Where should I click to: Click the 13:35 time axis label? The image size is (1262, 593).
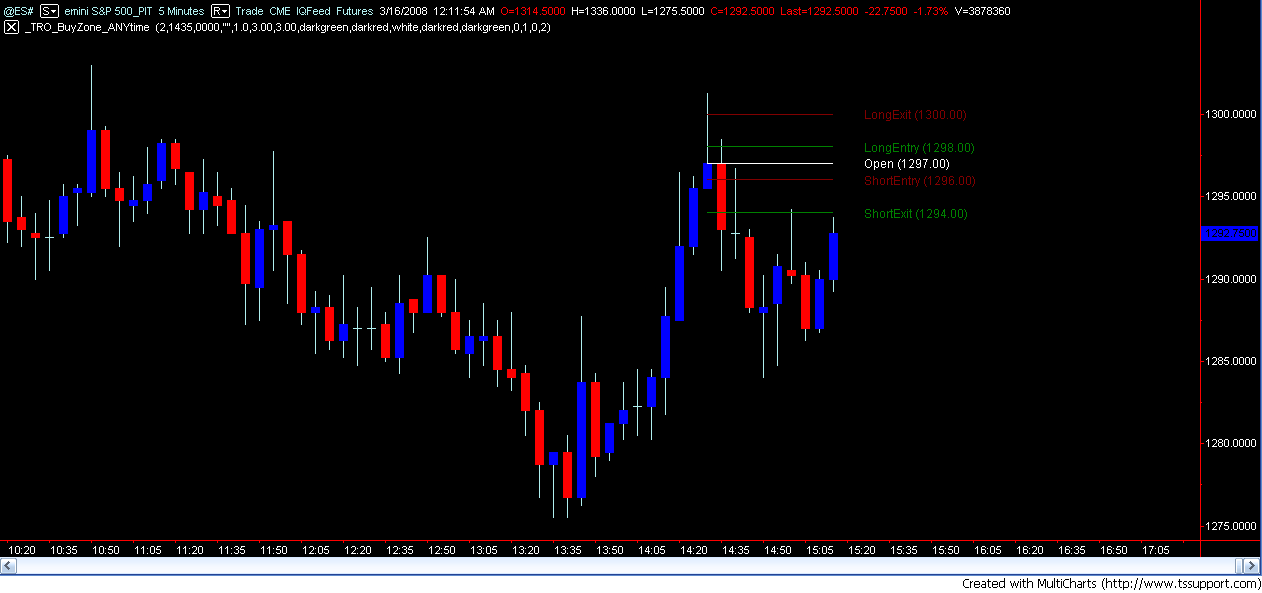click(568, 550)
